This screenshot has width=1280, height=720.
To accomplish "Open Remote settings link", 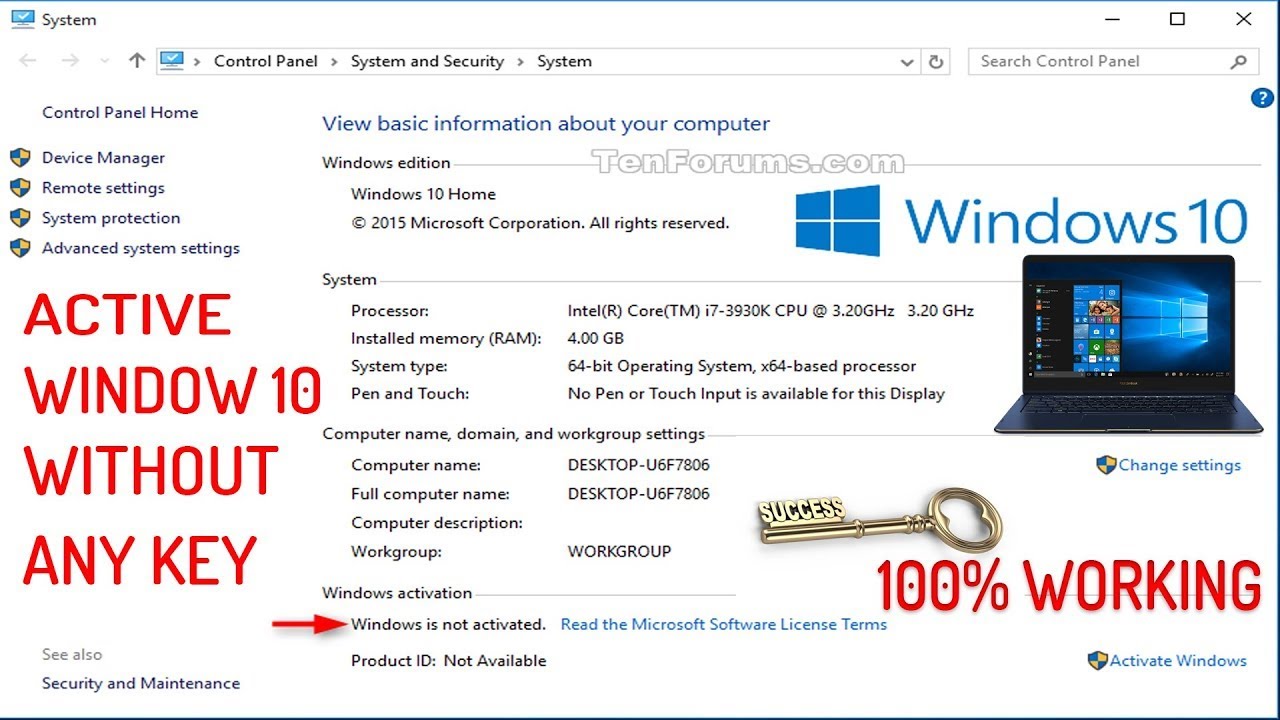I will tap(103, 187).
